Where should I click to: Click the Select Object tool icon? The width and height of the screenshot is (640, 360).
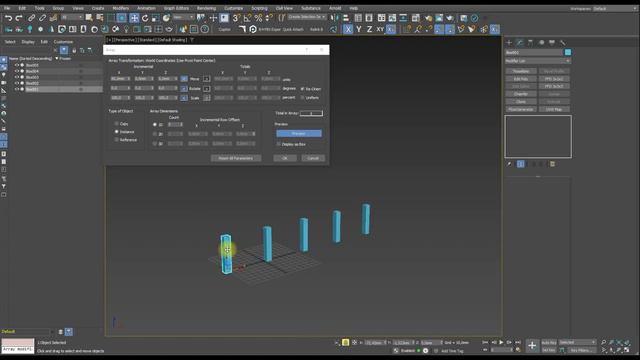[89, 18]
